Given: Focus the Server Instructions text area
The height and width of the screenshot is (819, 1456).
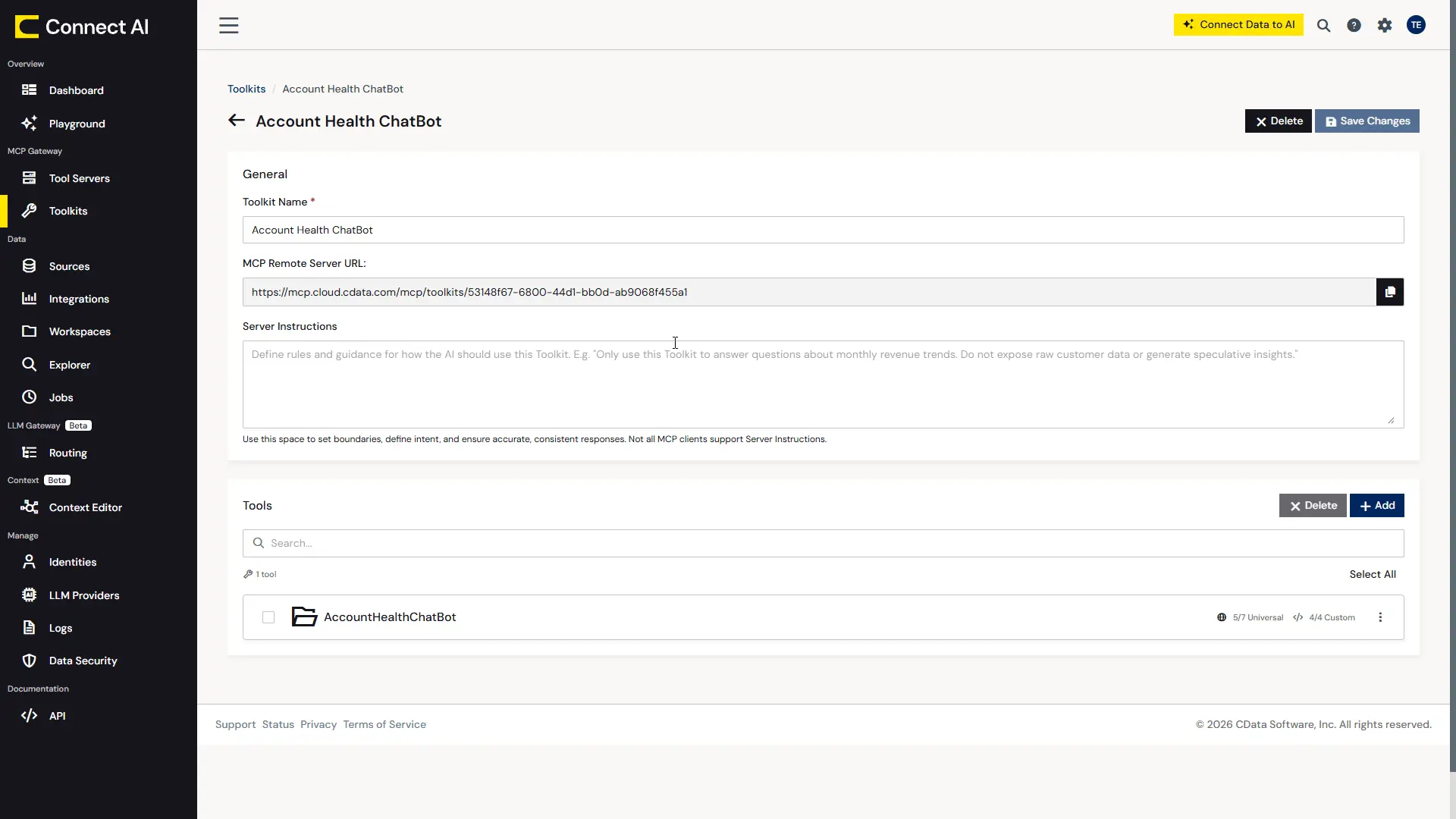Looking at the screenshot, I should 823,384.
